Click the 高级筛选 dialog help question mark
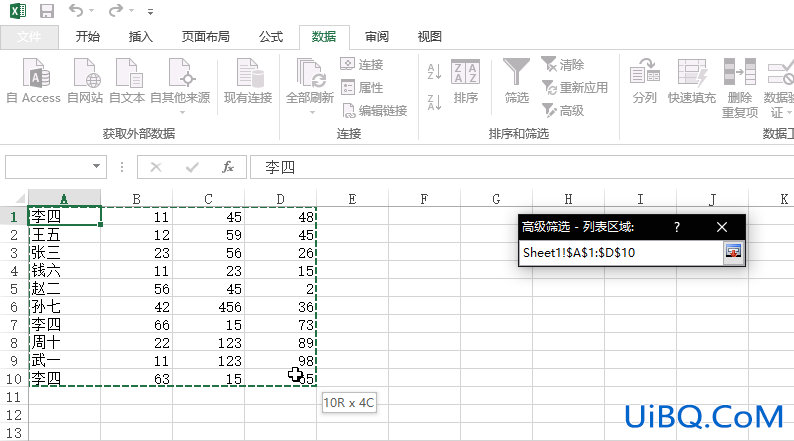794x441 pixels. click(x=677, y=227)
